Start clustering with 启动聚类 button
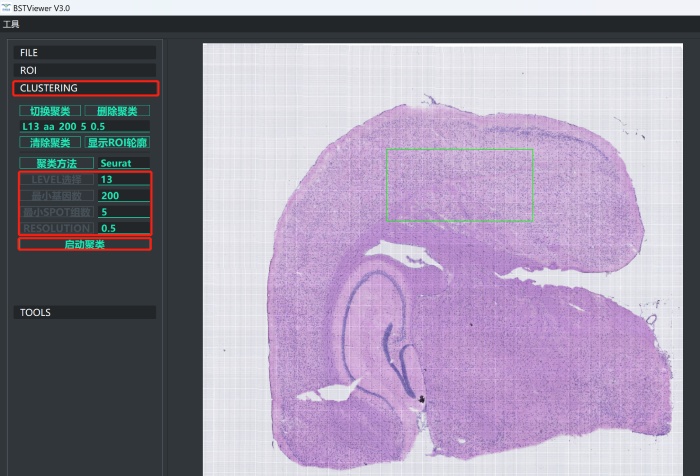 tap(85, 244)
